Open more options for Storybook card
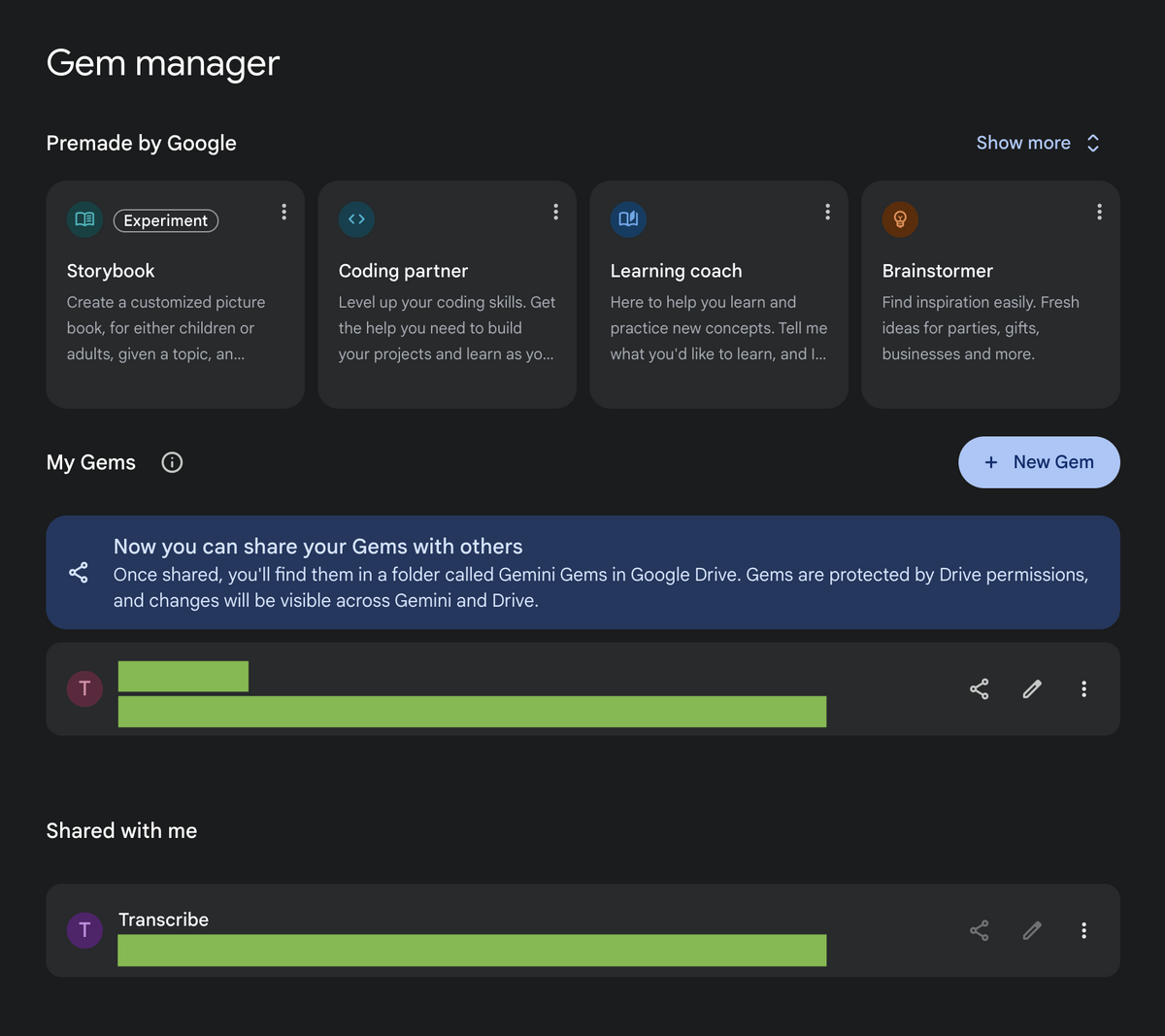 point(283,212)
